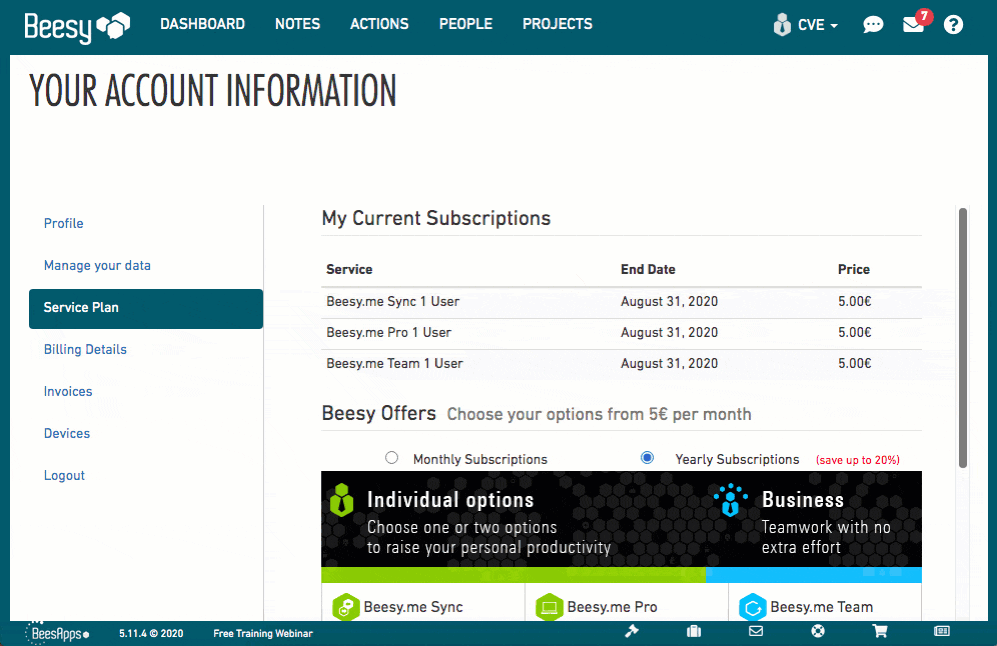Select Yearly Subscriptions radio button

click(647, 458)
